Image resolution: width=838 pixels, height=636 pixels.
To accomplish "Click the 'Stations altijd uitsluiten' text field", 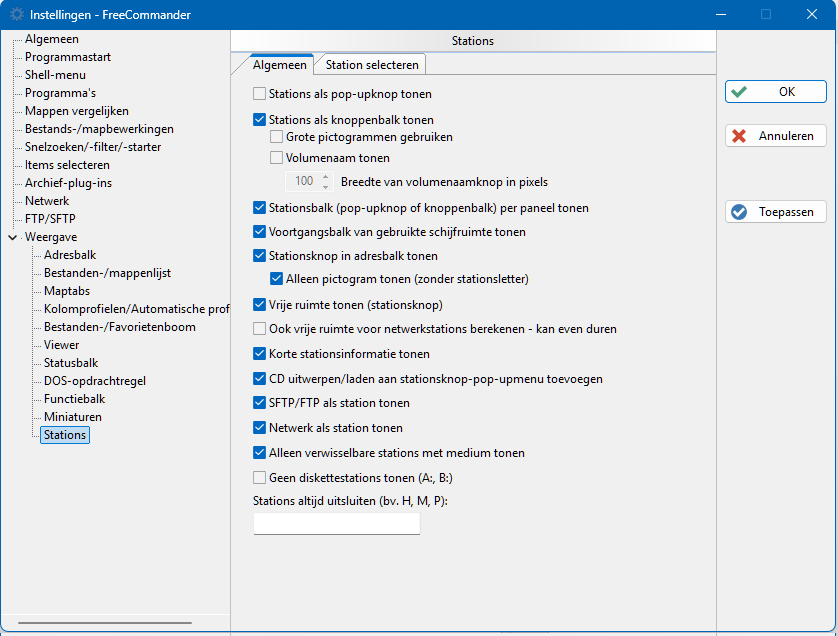I will (337, 524).
